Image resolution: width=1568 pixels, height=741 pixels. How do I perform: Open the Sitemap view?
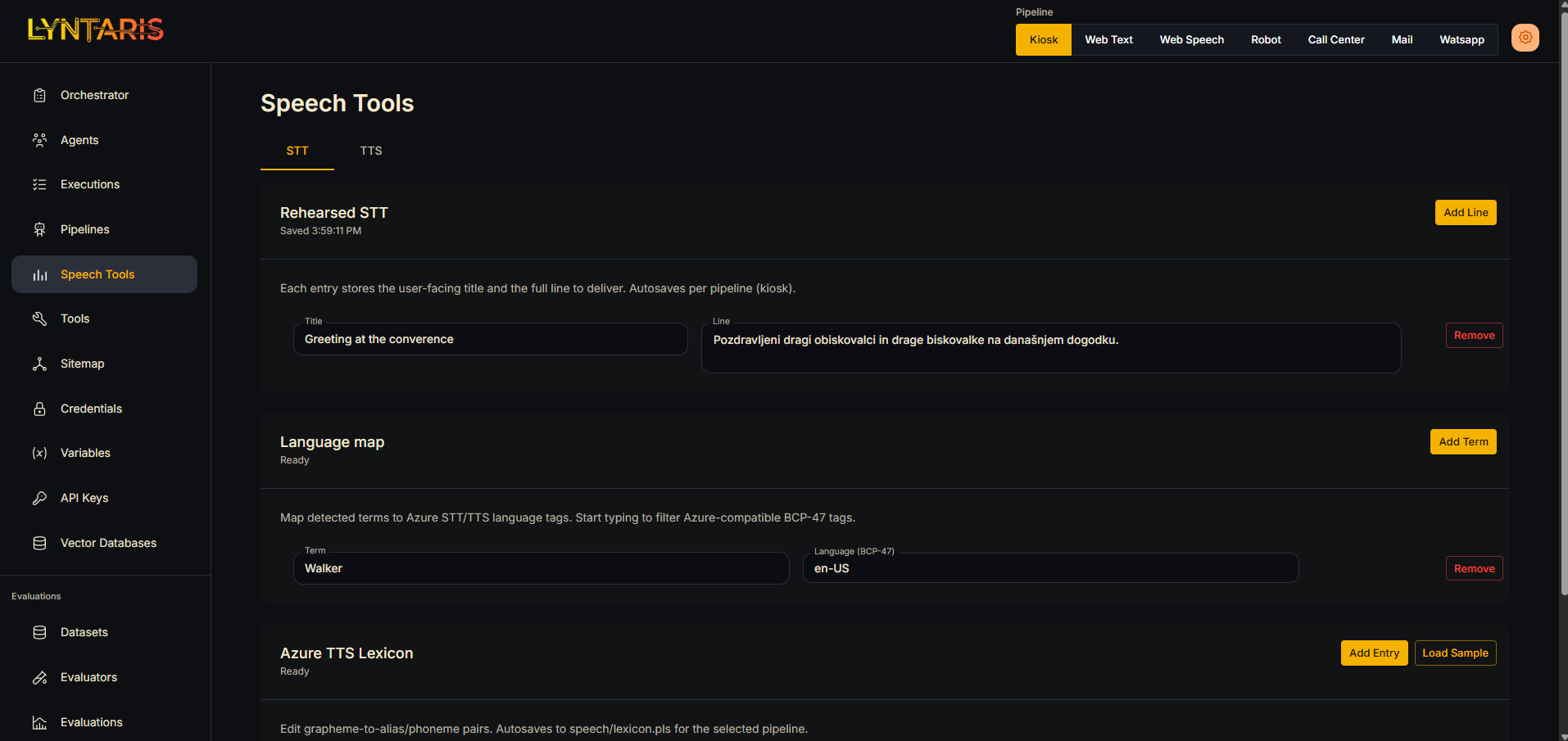(x=82, y=364)
